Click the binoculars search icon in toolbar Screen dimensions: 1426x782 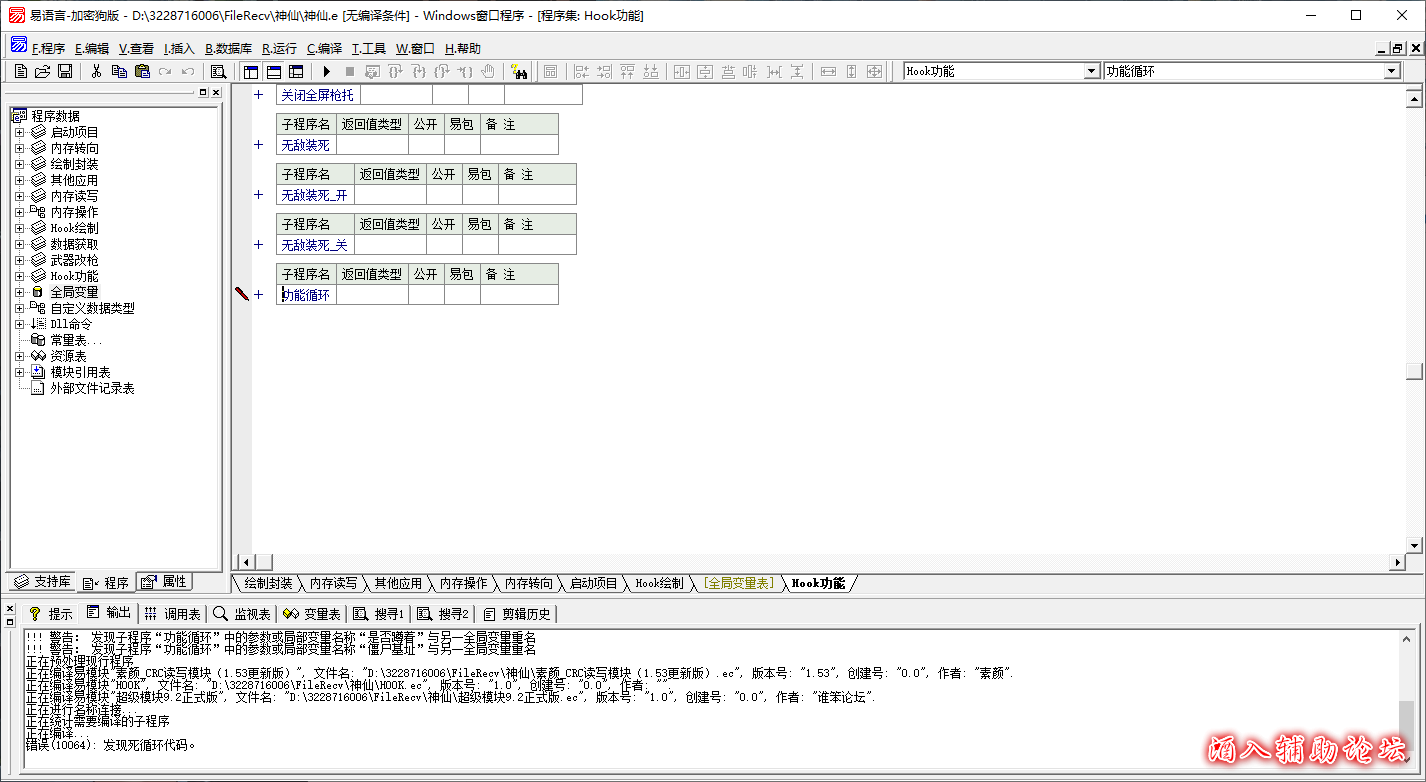click(518, 71)
